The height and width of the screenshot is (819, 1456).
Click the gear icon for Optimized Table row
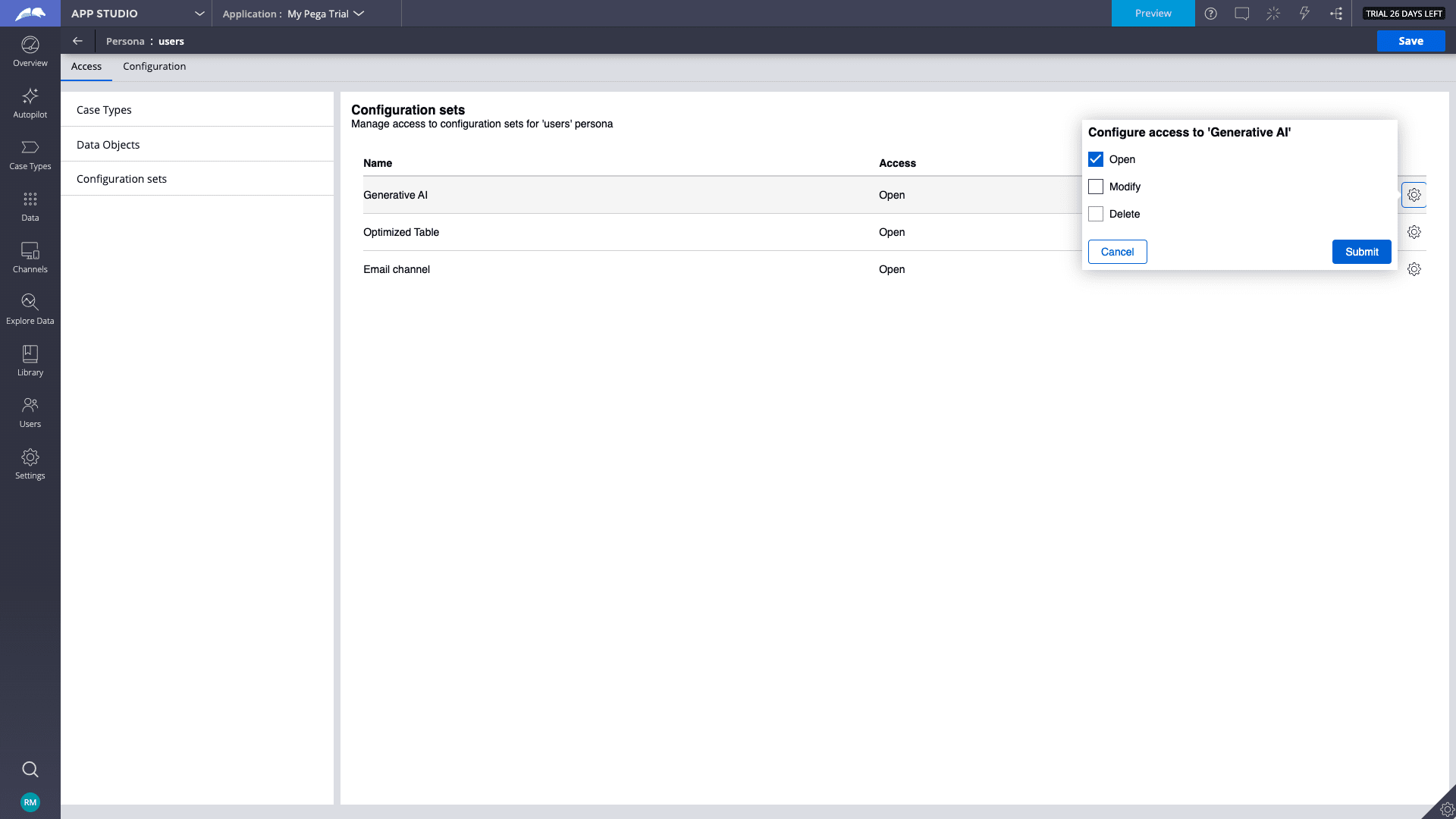[x=1414, y=232]
